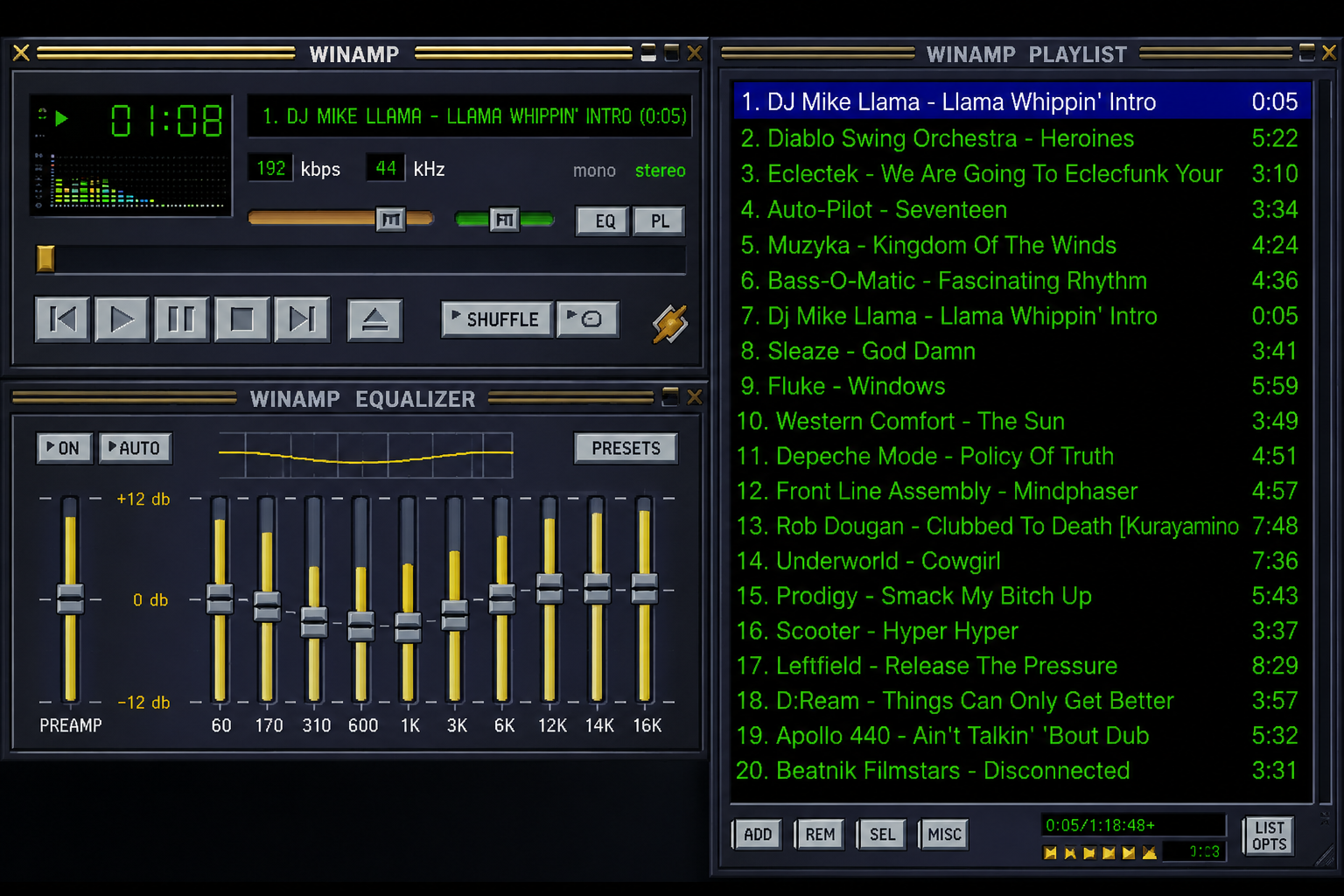Click the mini previous button in playlist footer

click(1050, 852)
